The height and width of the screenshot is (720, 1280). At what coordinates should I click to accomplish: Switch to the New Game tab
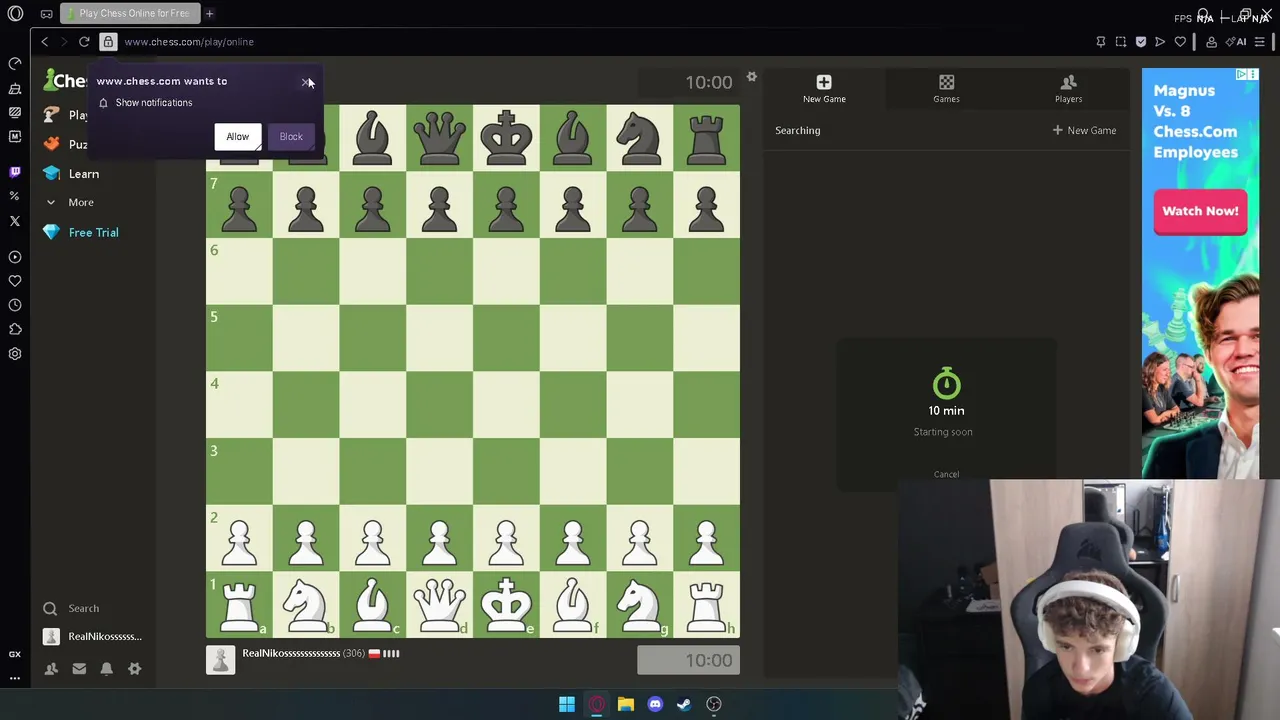824,89
